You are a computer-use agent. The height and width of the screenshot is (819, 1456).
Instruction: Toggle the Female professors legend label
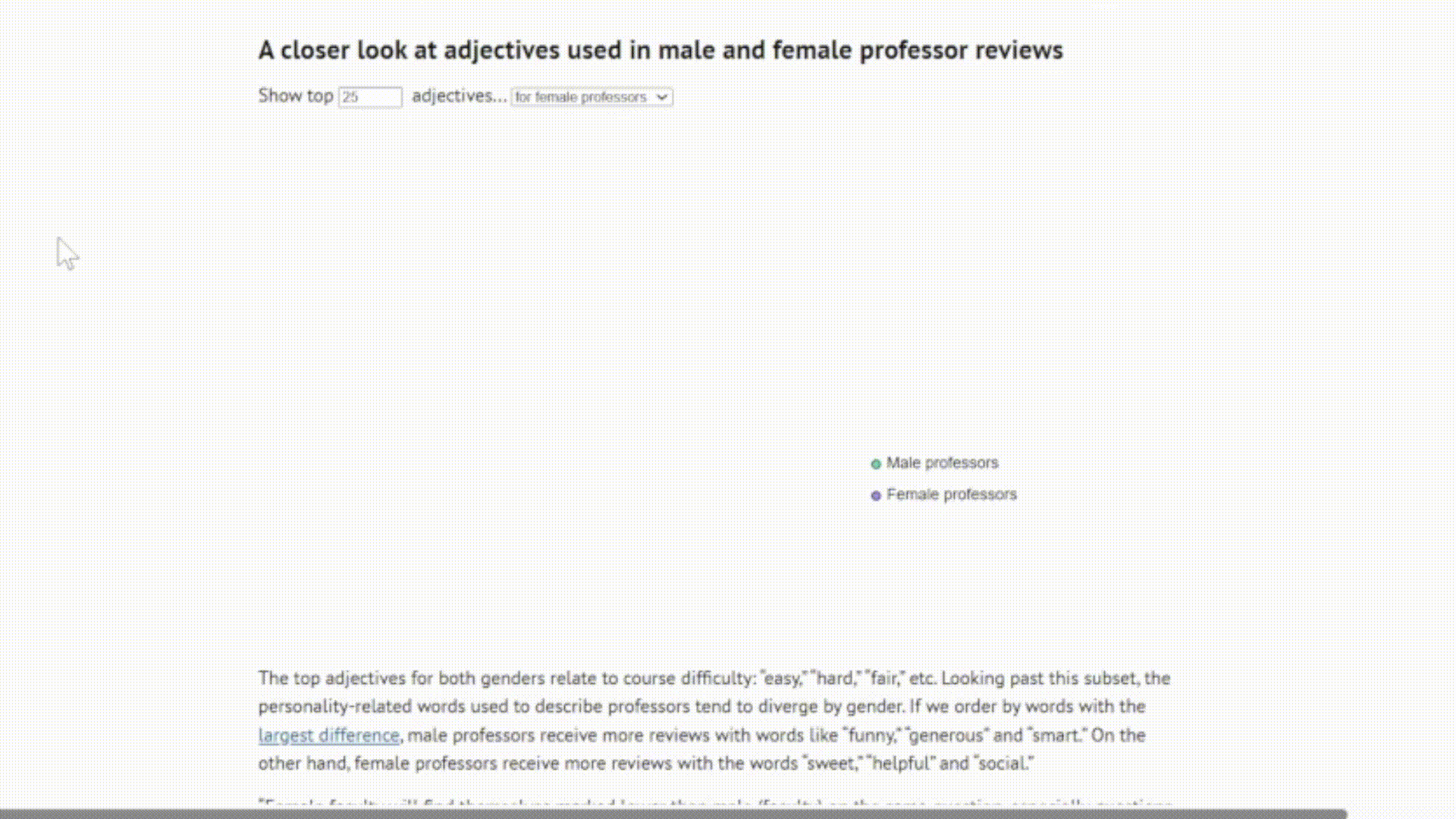point(952,494)
